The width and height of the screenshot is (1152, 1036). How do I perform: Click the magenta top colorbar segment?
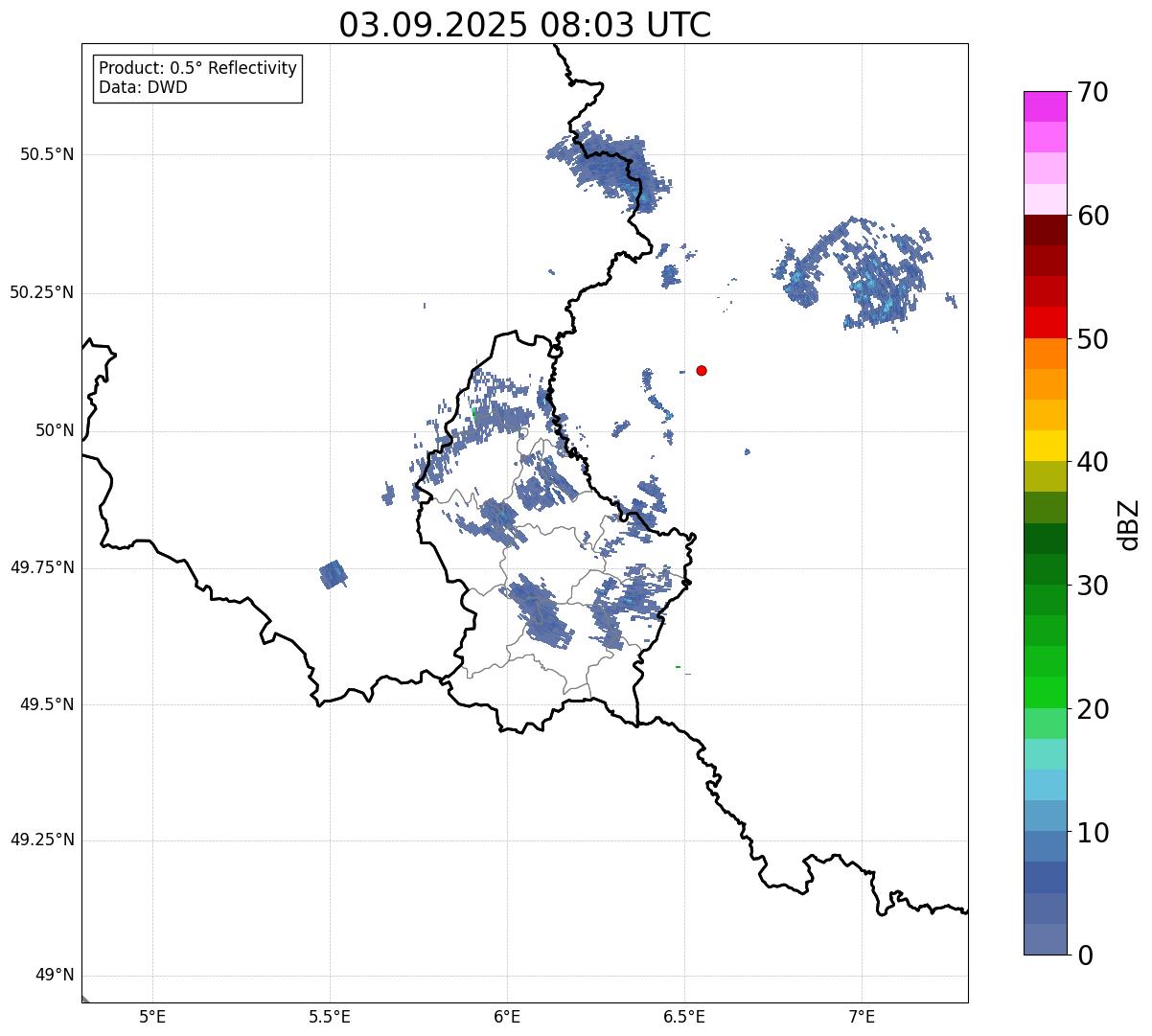pyautogui.click(x=1045, y=106)
